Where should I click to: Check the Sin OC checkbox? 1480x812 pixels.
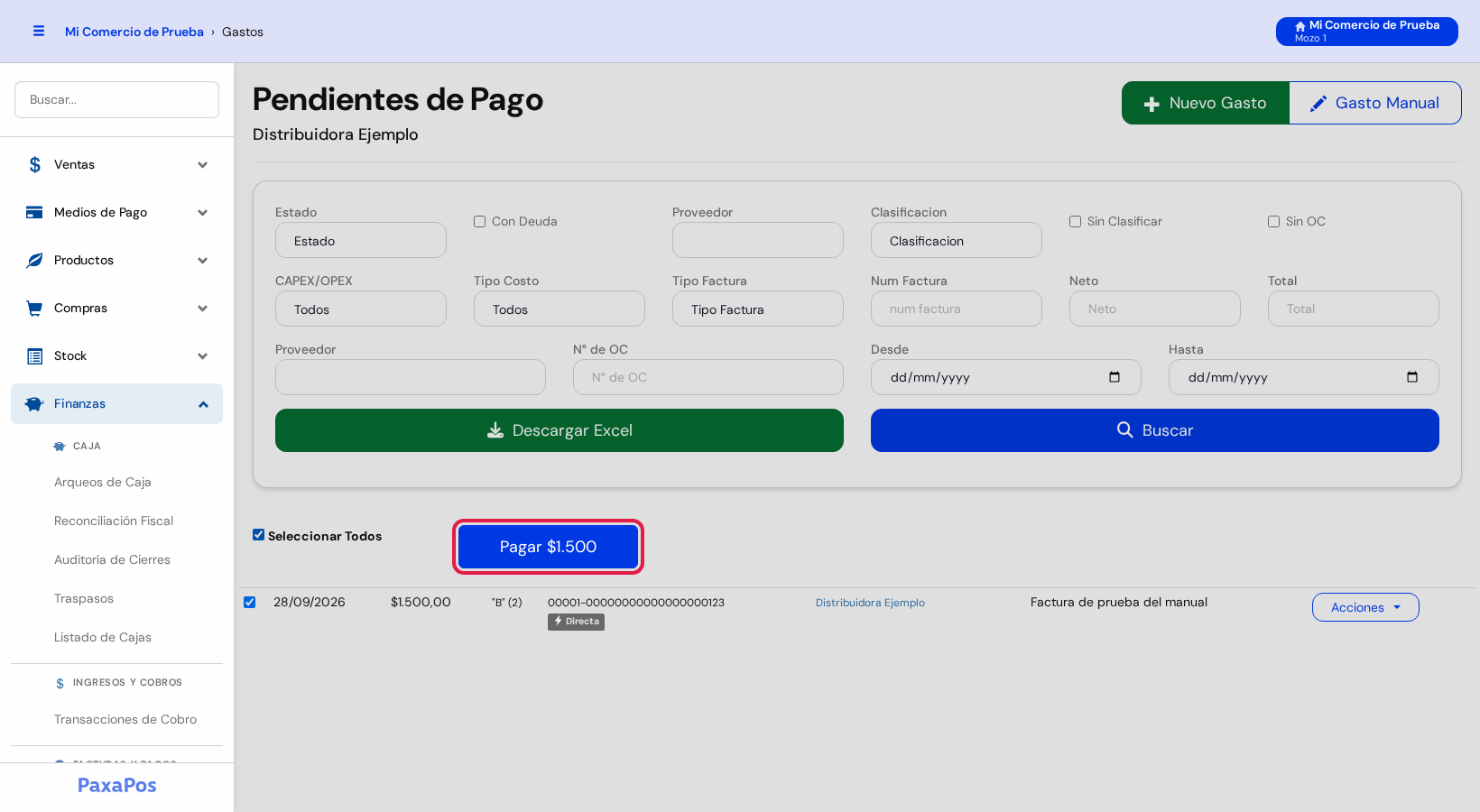(1274, 221)
